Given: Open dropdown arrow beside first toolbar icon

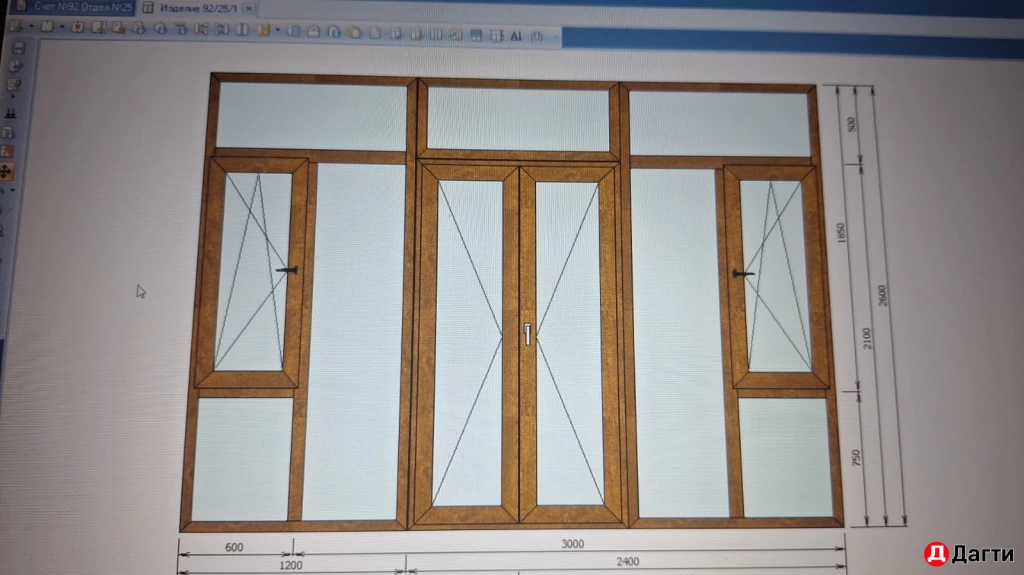Looking at the screenshot, I should [x=31, y=28].
